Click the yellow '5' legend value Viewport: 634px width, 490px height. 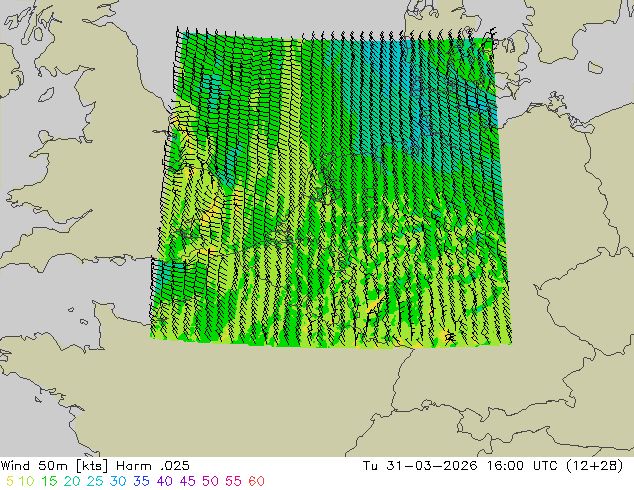coord(10,481)
